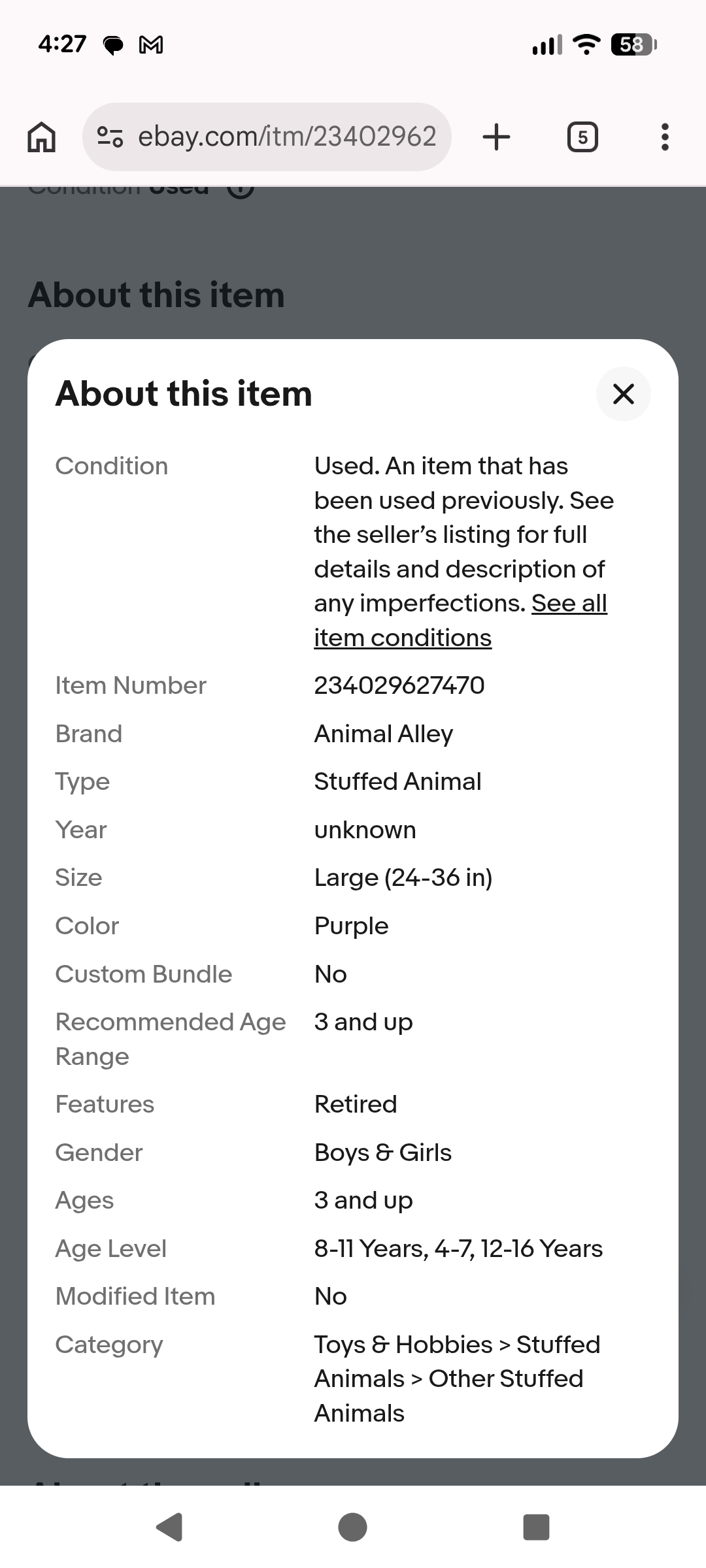This screenshot has width=706, height=1568.
Task: Tap the battery indicator in status bar
Action: coord(633,44)
